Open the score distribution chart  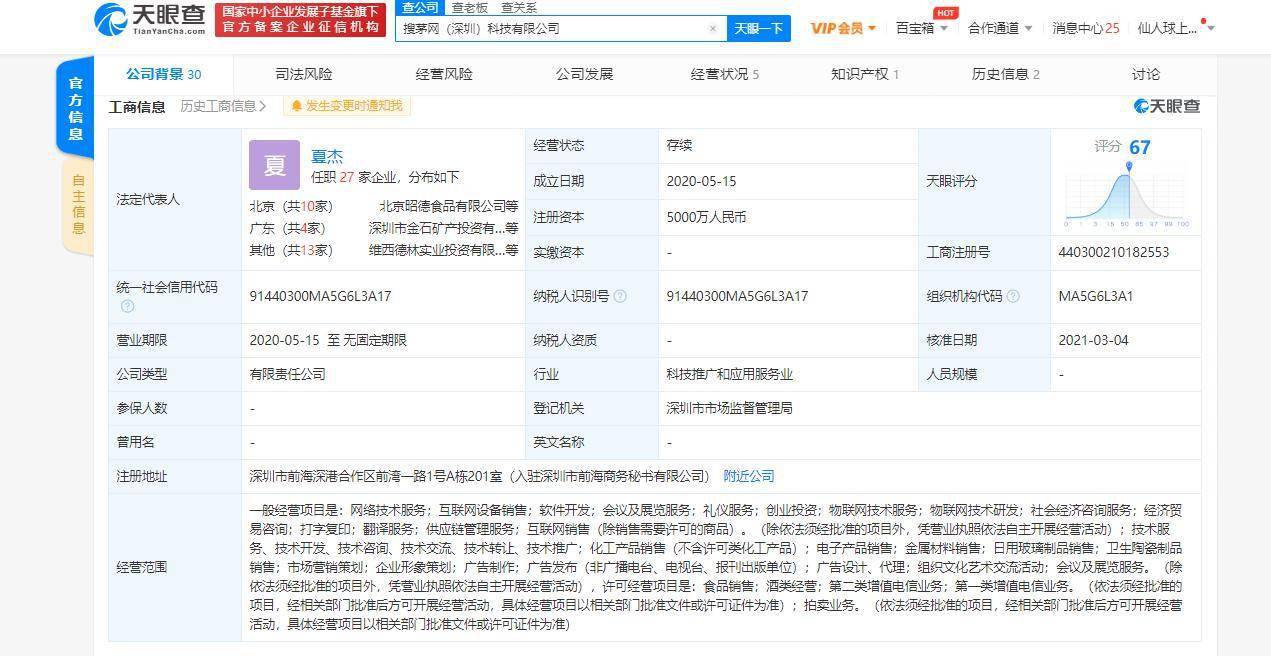point(1127,195)
